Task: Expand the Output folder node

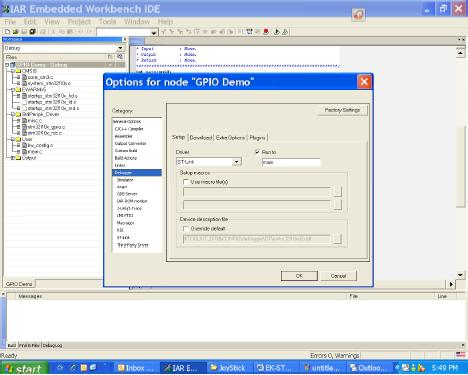Action: (13, 158)
